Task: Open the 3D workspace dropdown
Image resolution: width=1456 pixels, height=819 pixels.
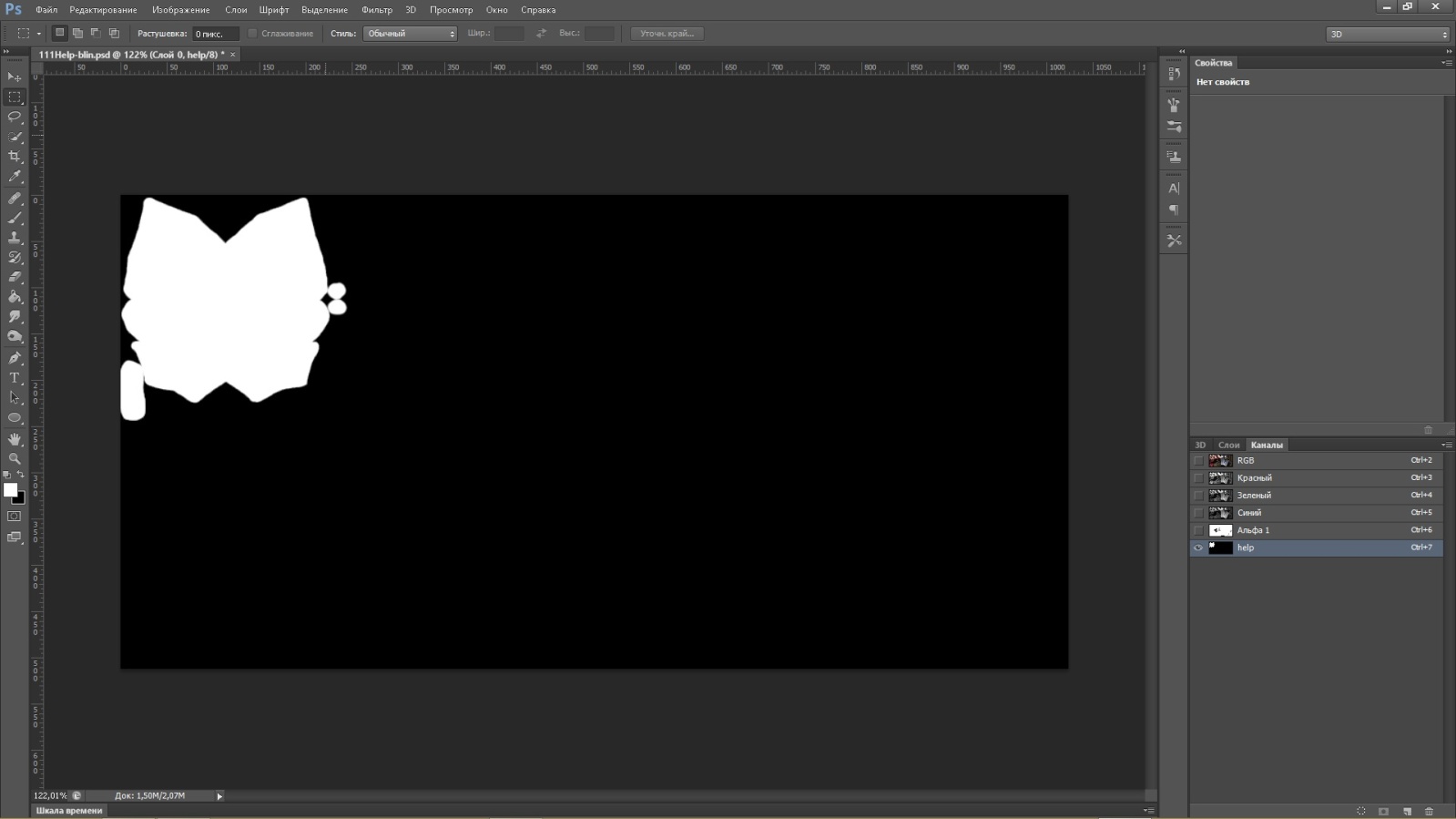Action: click(x=1388, y=34)
